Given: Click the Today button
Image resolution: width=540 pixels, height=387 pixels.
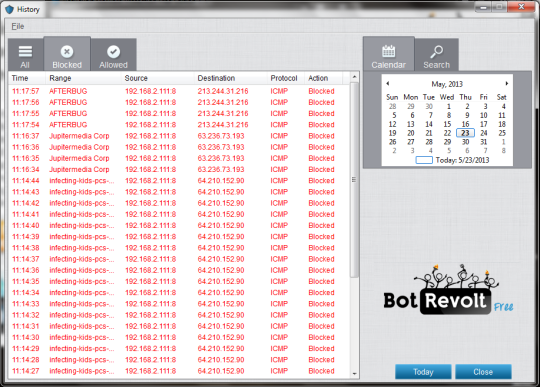Looking at the screenshot, I should click(423, 372).
